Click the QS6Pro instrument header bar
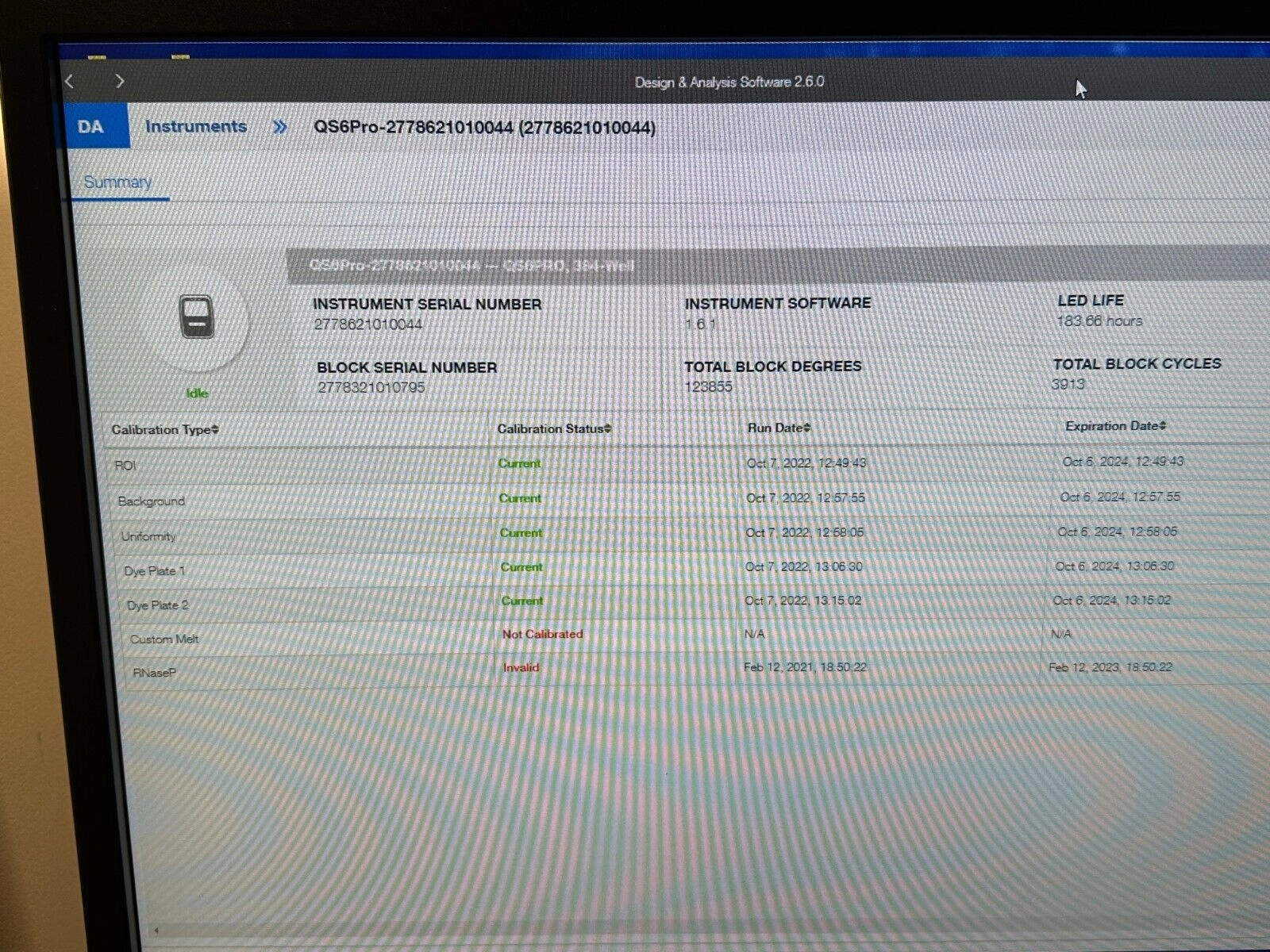Viewport: 1270px width, 952px height. tap(778, 265)
